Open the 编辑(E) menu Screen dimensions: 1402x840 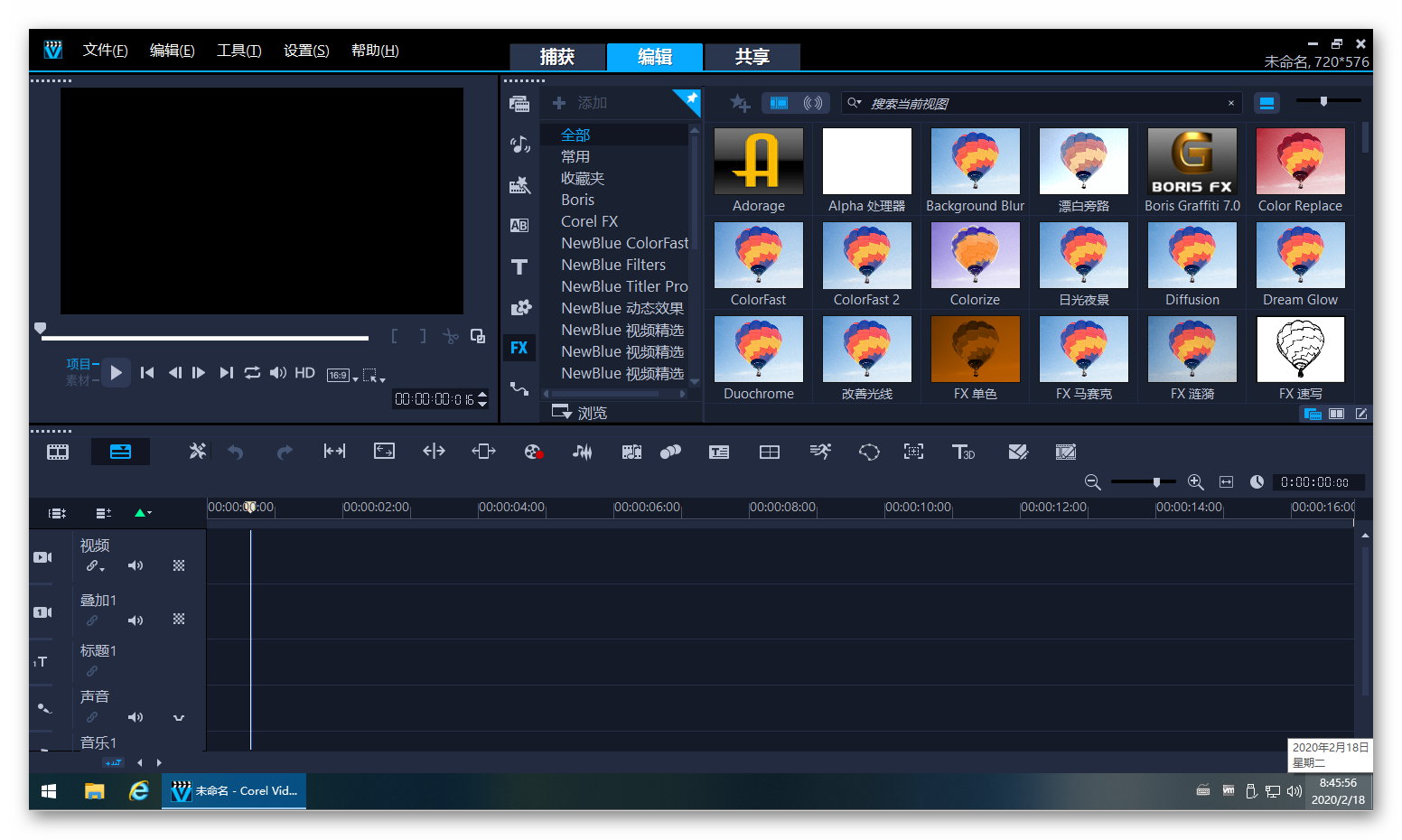point(172,51)
